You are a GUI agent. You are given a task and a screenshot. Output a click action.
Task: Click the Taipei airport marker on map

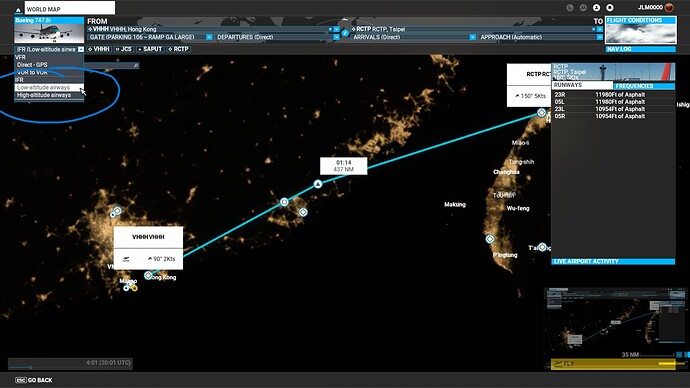[541, 113]
